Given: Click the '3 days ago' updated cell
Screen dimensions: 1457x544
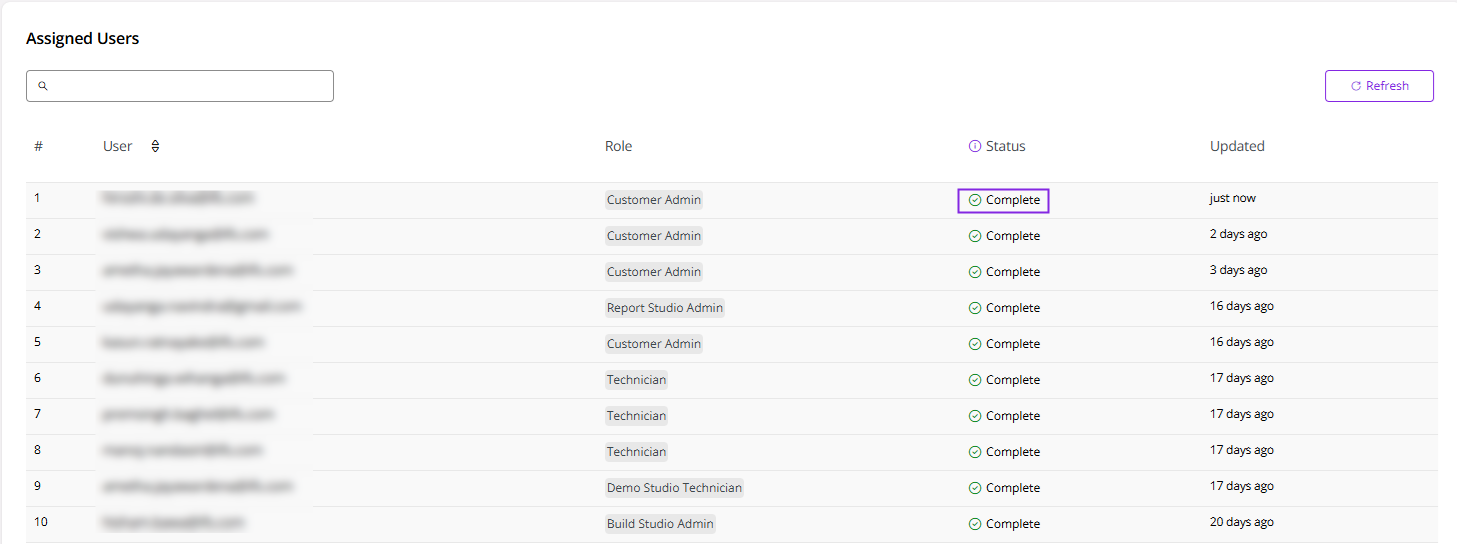Looking at the screenshot, I should coord(1238,270).
